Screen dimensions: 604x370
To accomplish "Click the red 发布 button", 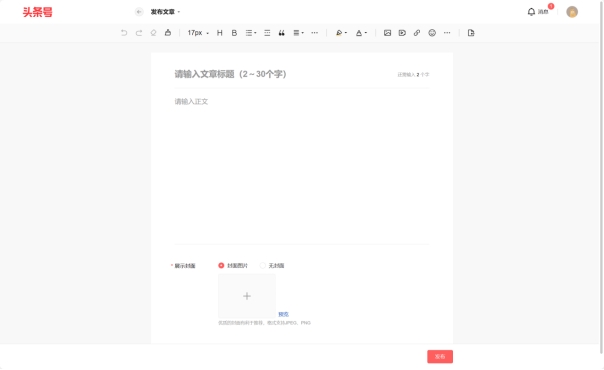I will [440, 357].
